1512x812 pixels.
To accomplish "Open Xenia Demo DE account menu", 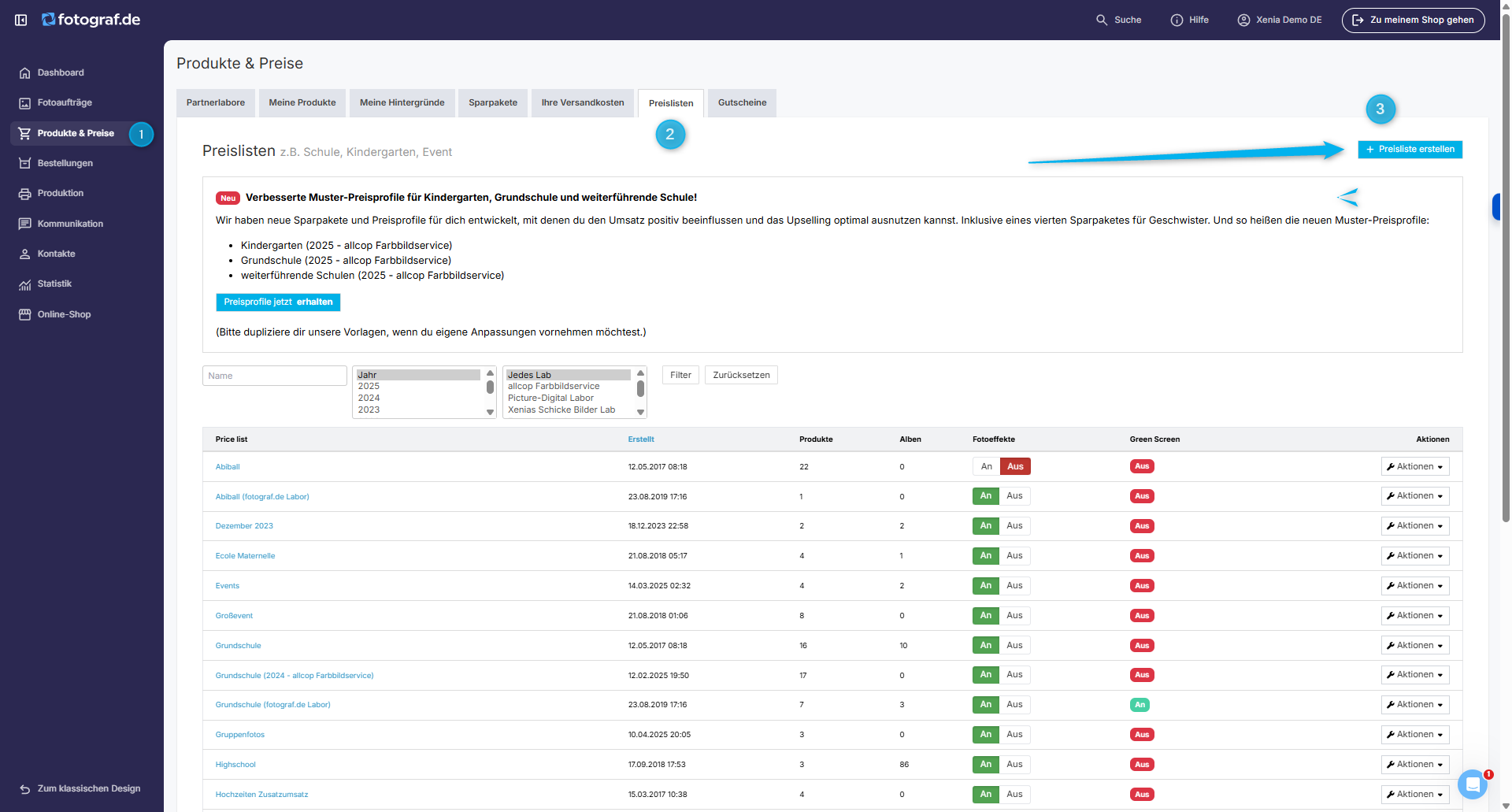I will 1280,20.
